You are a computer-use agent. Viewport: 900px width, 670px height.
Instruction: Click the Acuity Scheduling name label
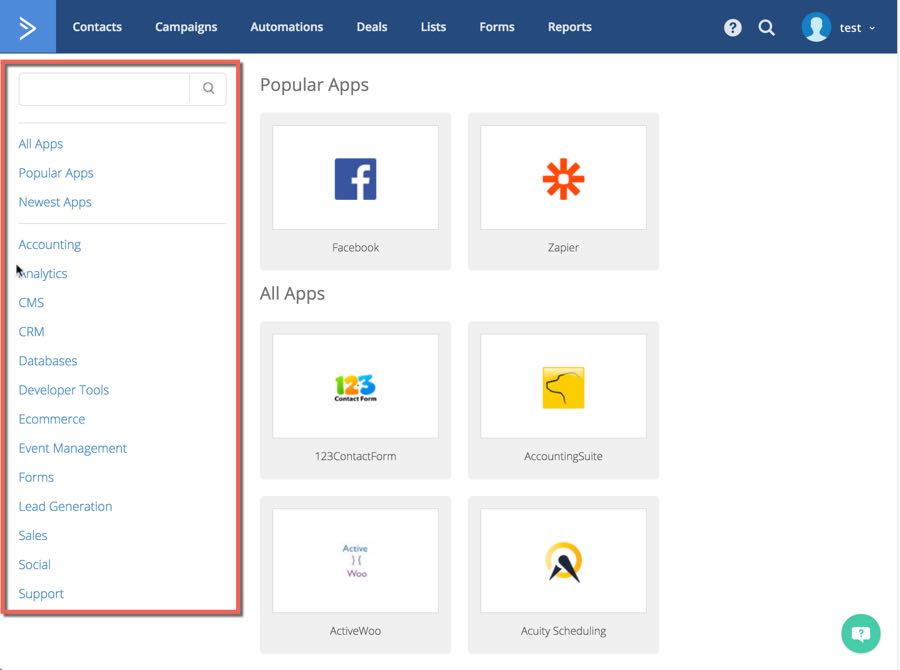[563, 631]
